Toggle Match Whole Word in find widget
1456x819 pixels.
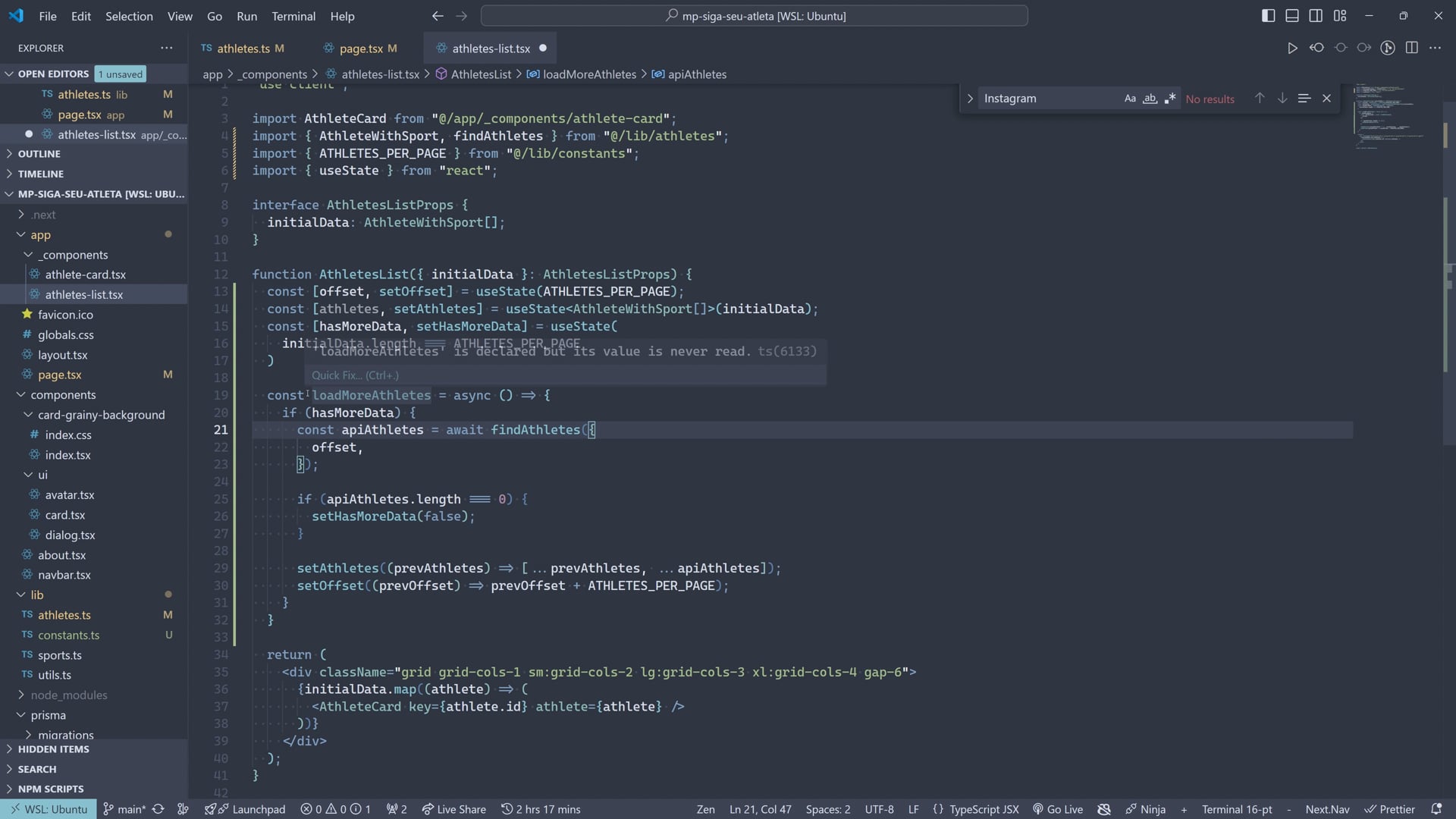(x=1150, y=99)
